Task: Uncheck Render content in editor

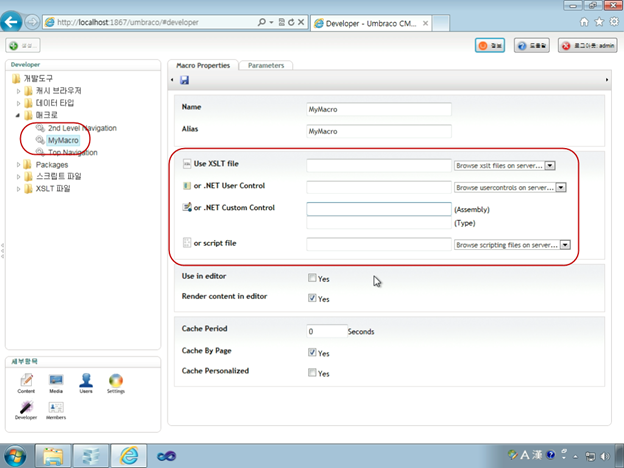Action: (312, 298)
